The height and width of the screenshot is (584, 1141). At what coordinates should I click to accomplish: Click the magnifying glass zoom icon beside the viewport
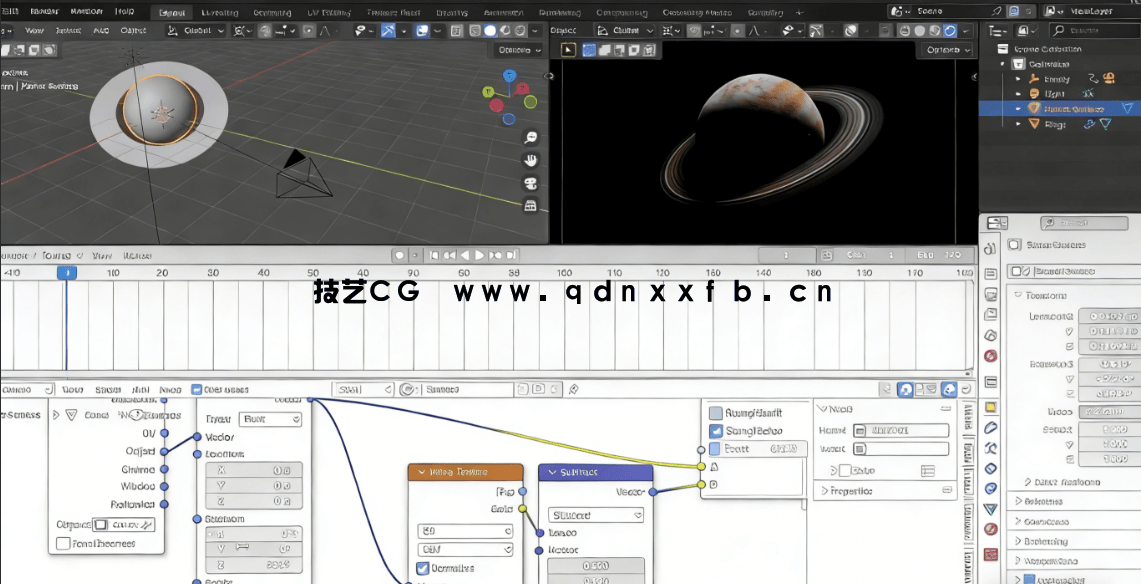(529, 138)
